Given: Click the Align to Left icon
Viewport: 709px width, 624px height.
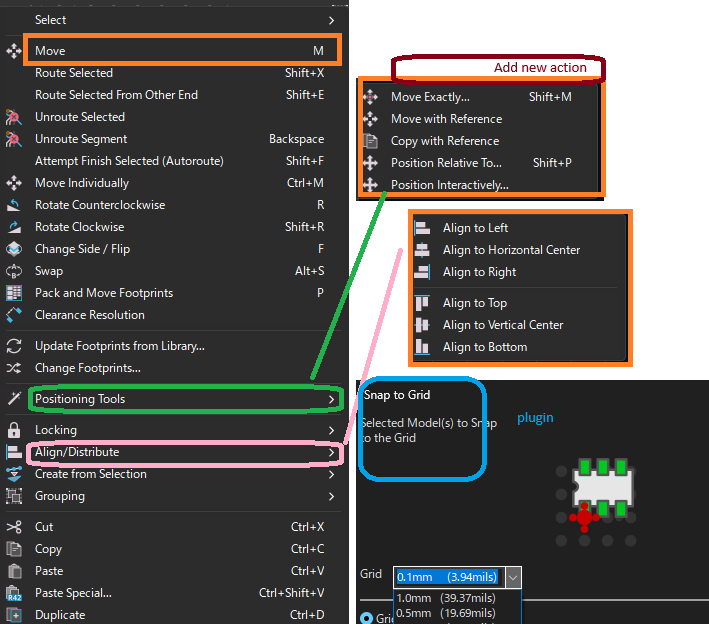Looking at the screenshot, I should 422,228.
